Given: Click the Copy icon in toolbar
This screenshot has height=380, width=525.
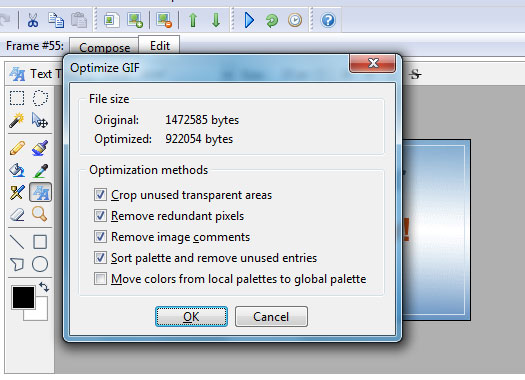Looking at the screenshot, I should [x=56, y=20].
